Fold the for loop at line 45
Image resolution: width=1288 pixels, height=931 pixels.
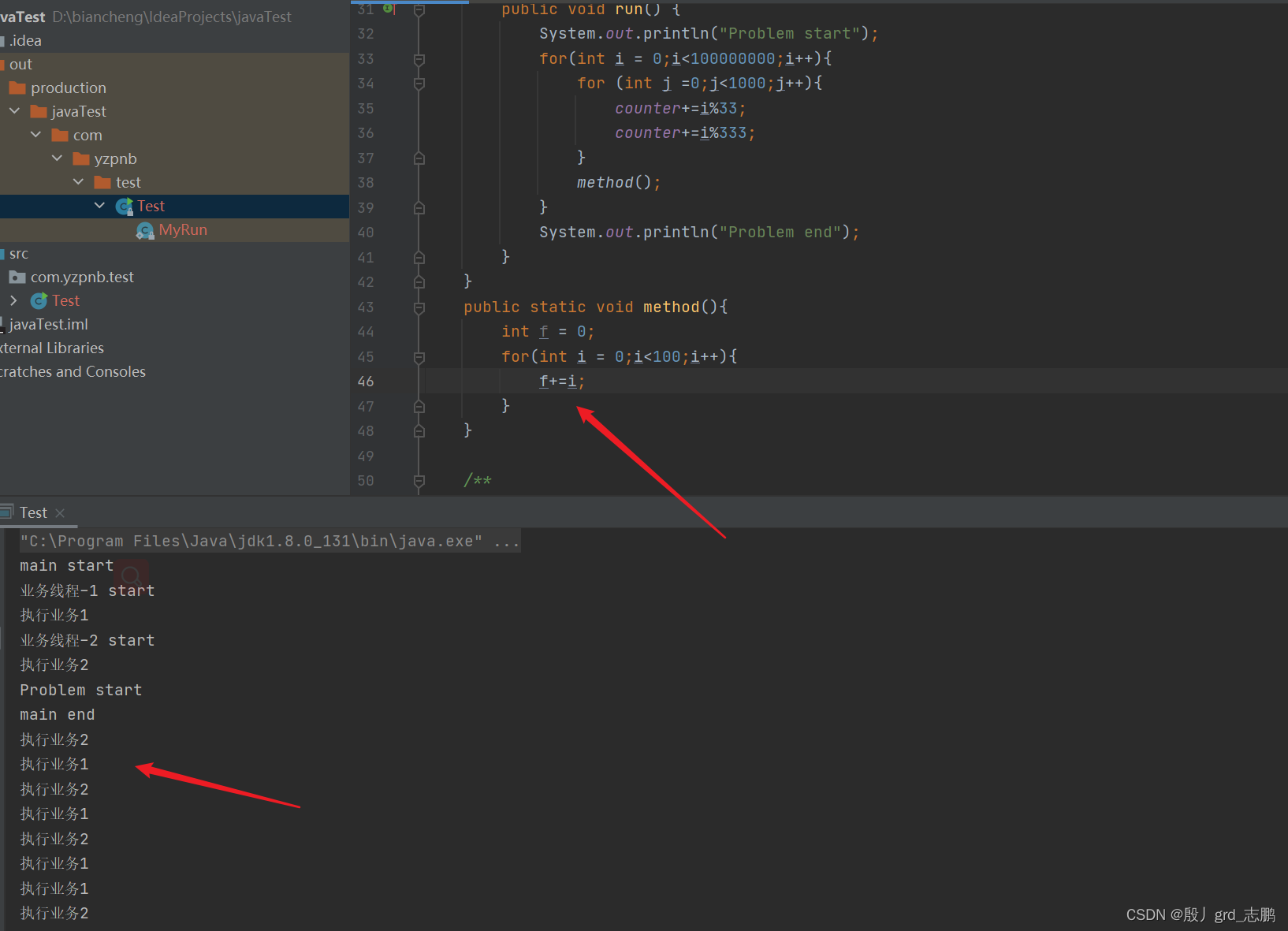coord(419,357)
